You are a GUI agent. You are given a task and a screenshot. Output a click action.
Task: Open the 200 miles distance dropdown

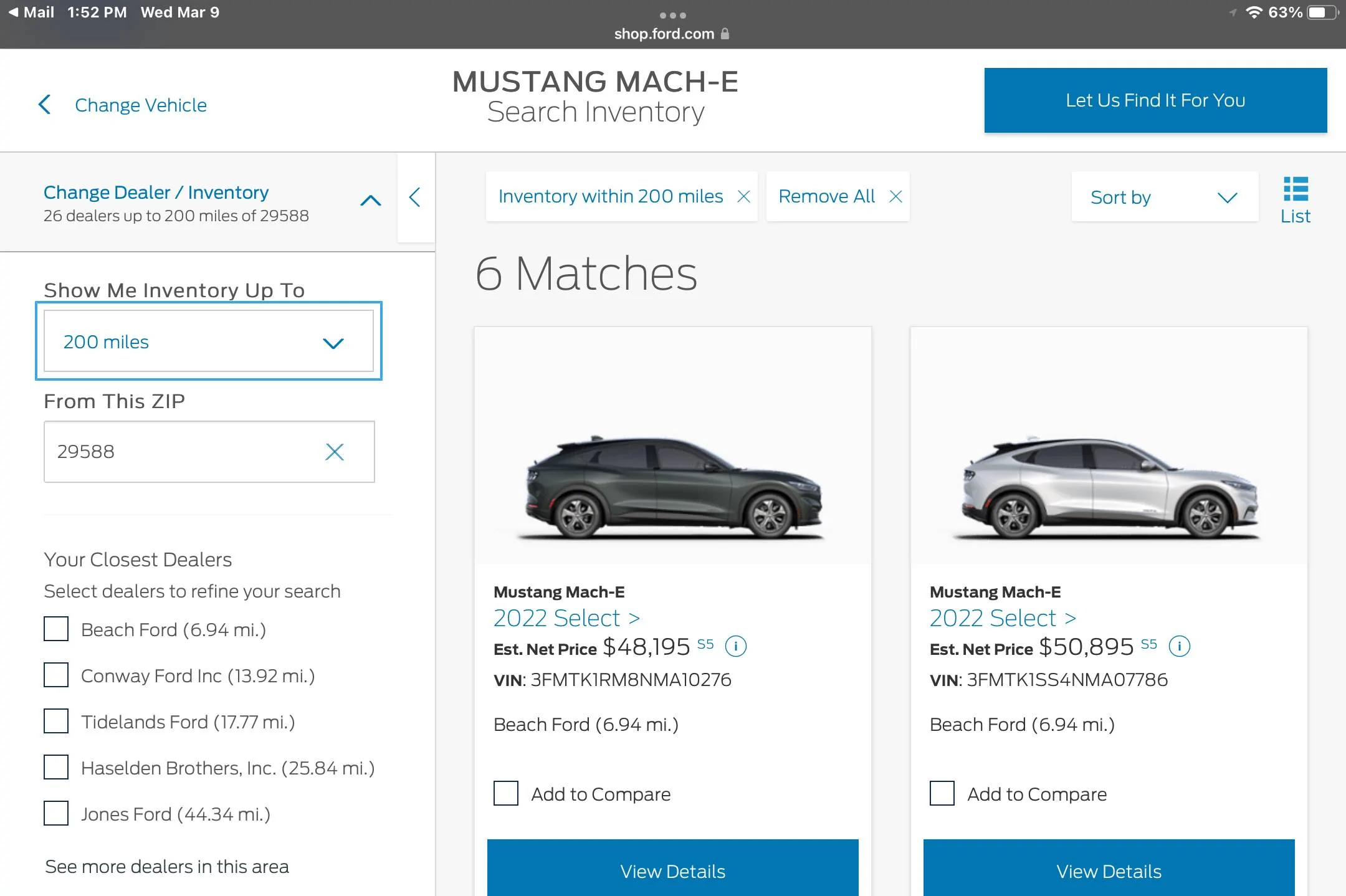click(x=209, y=341)
